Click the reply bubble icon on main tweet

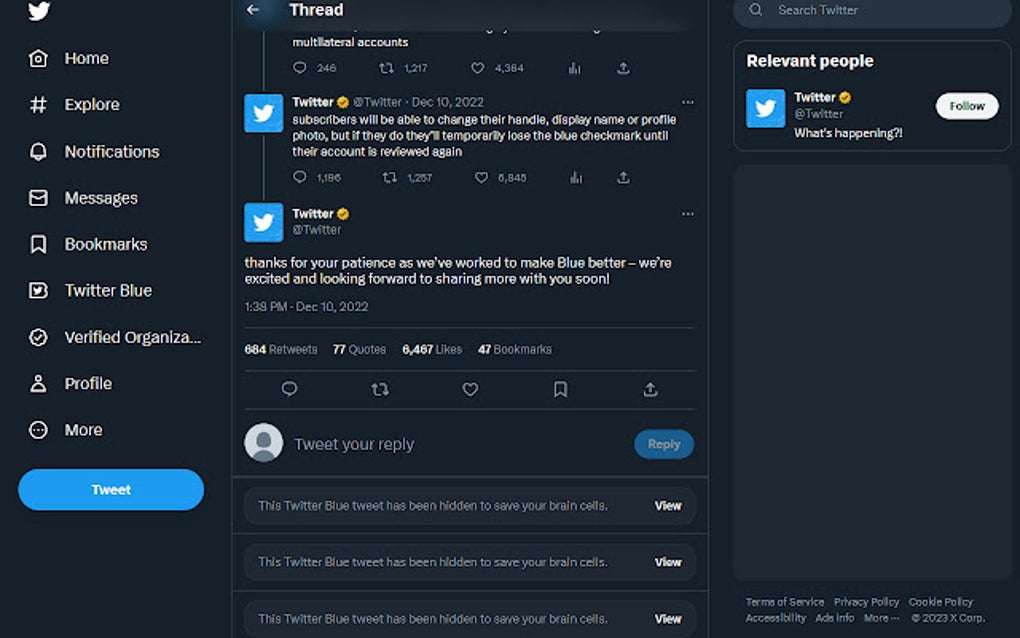[289, 389]
